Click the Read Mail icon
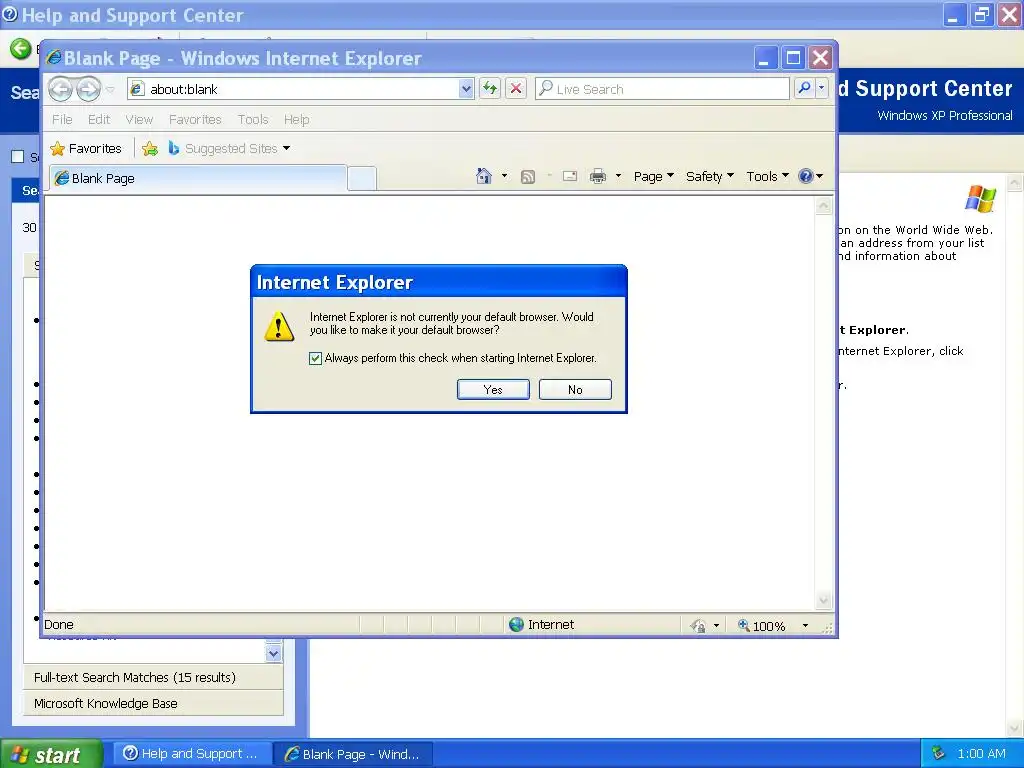 click(569, 176)
